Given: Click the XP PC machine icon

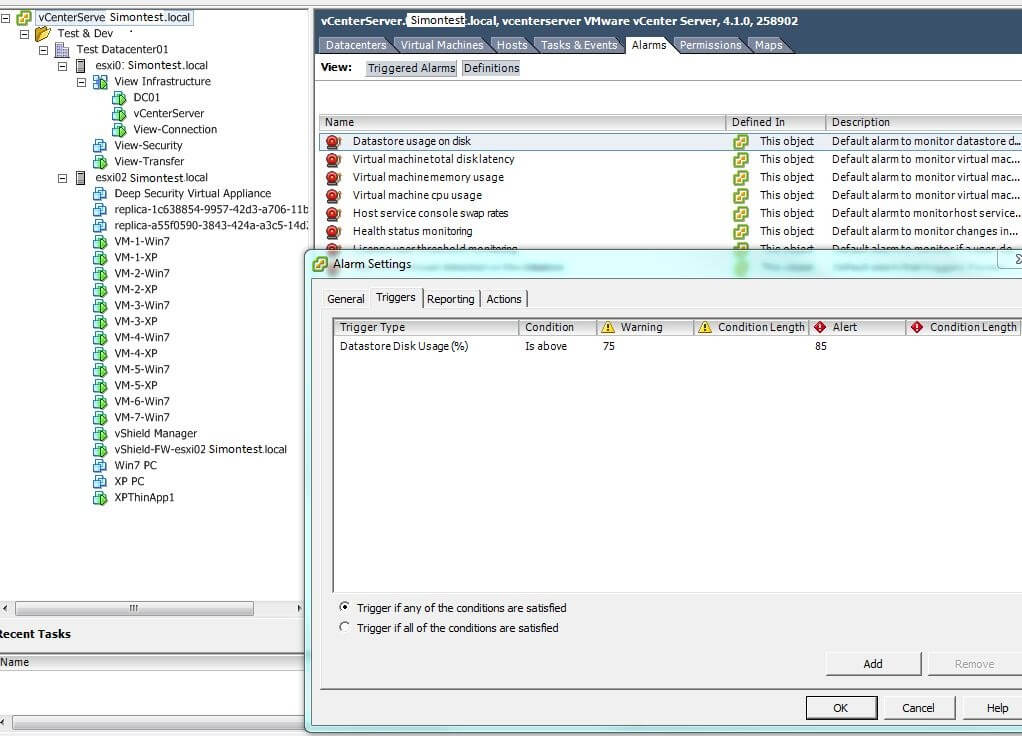Looking at the screenshot, I should [x=100, y=481].
